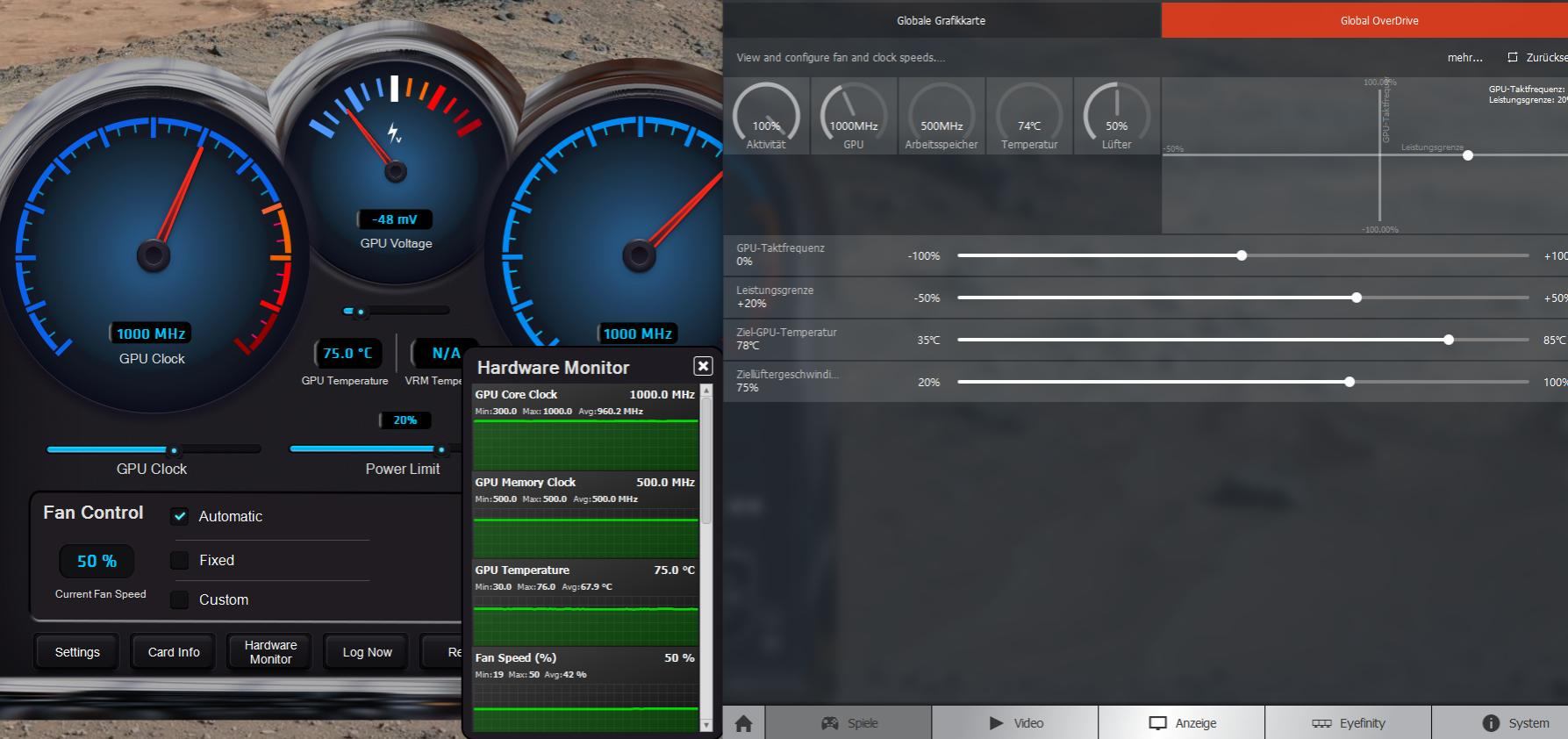Close the Hardware Monitor window
The image size is (1568, 739).
point(703,366)
